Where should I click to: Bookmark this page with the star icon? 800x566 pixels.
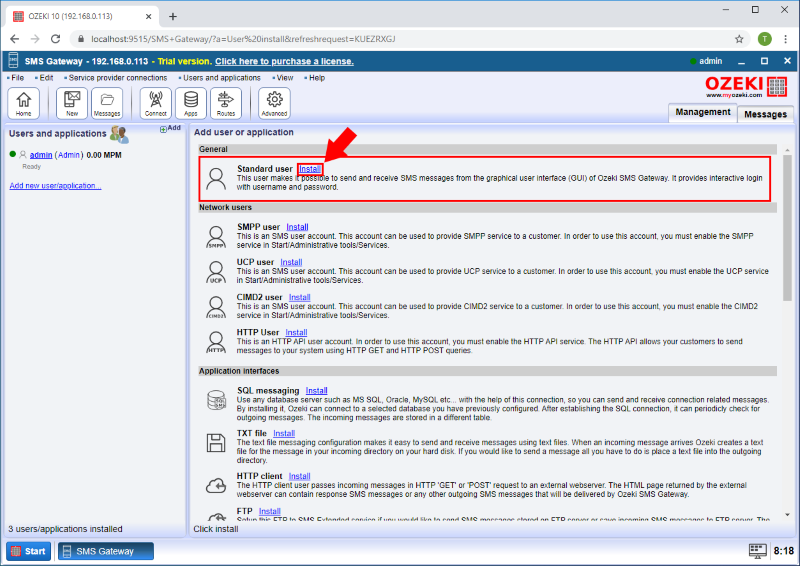click(739, 39)
